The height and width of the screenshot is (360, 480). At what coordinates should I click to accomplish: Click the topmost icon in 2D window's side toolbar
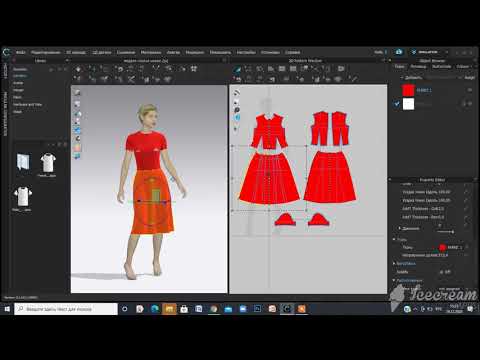coord(237,93)
